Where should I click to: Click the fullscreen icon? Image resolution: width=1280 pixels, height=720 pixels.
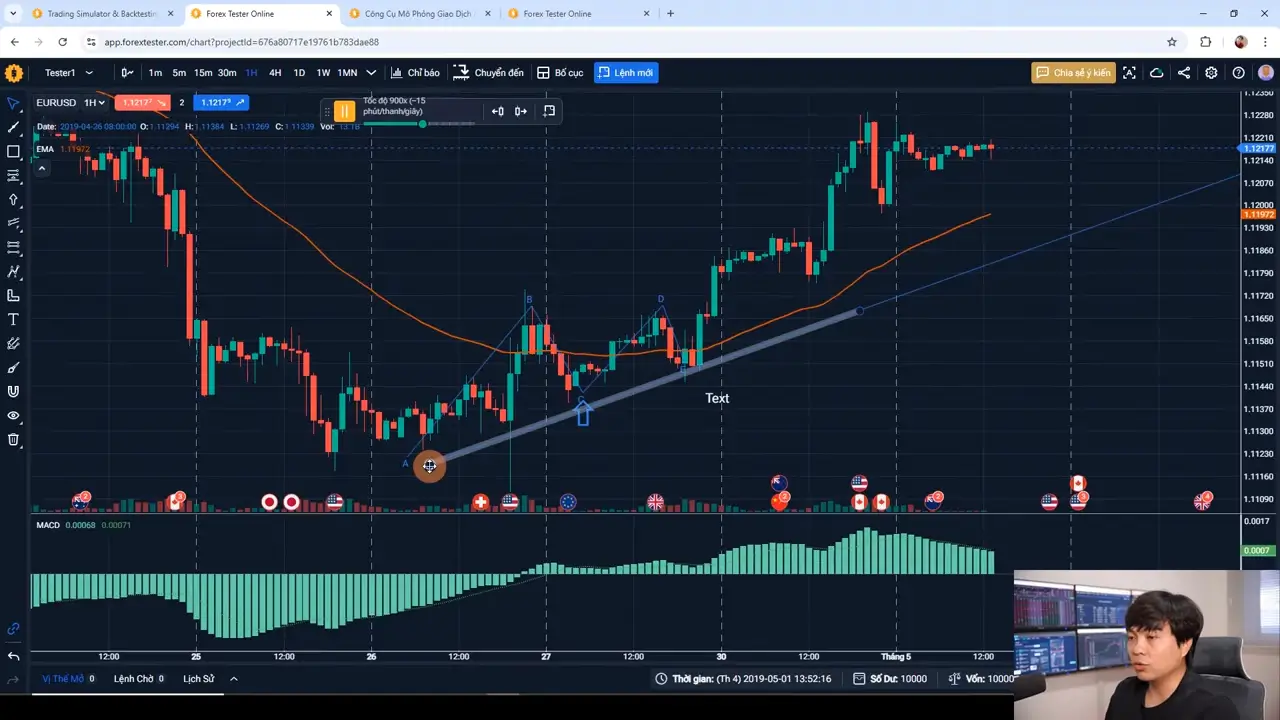(x=1129, y=72)
